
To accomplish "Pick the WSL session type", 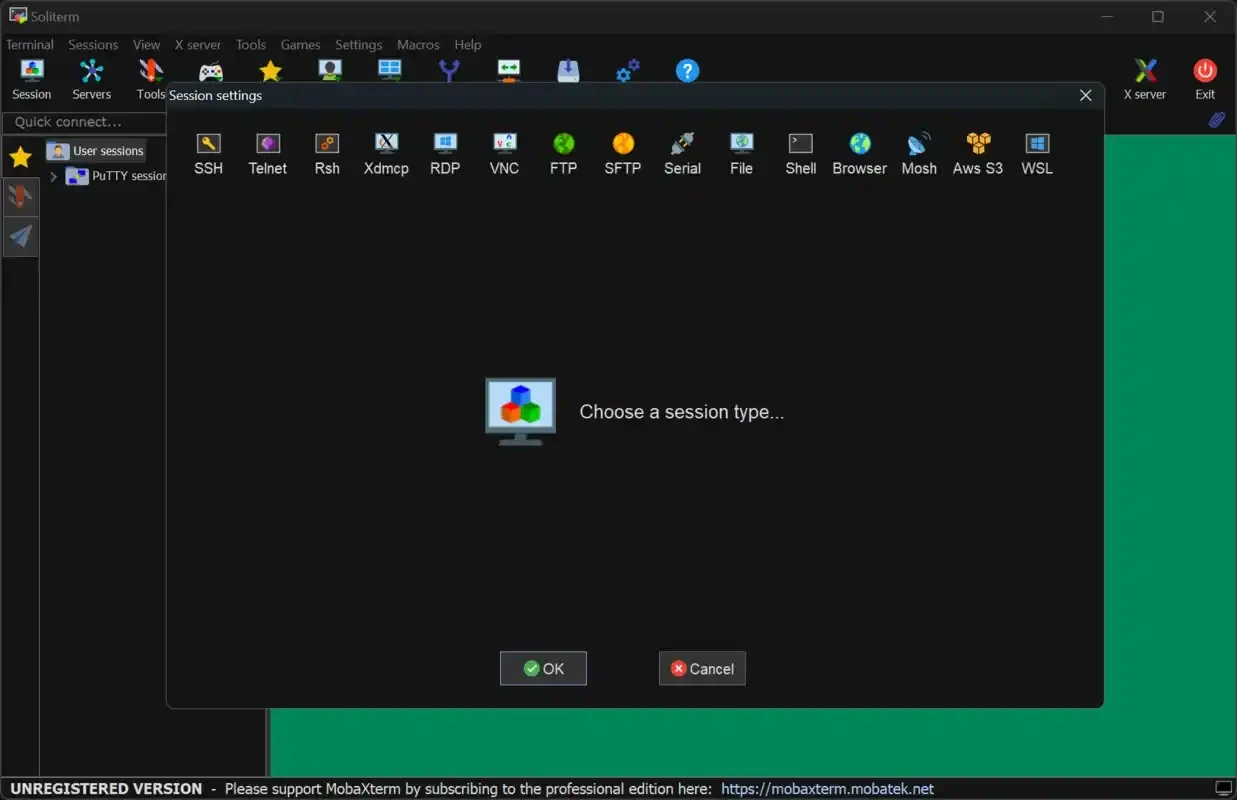I will (1037, 155).
